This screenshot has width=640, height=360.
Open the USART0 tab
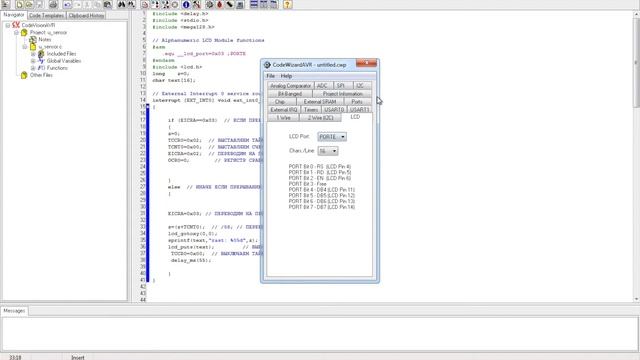334,110
